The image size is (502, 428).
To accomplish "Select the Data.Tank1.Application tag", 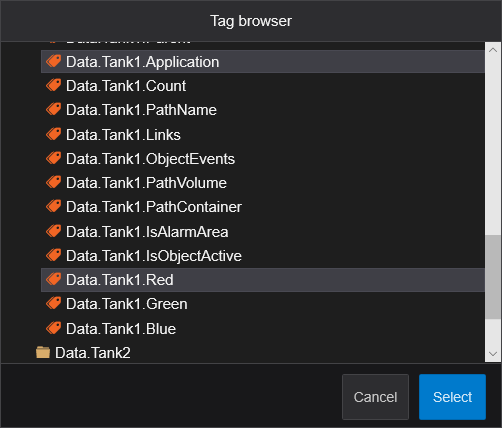I will (x=263, y=62).
